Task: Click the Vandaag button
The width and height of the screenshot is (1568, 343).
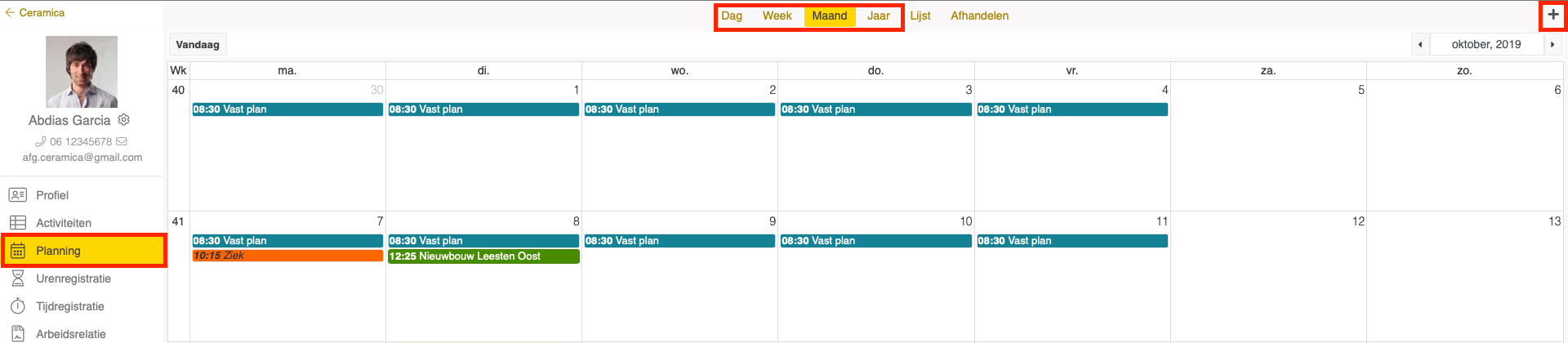Action: [198, 45]
